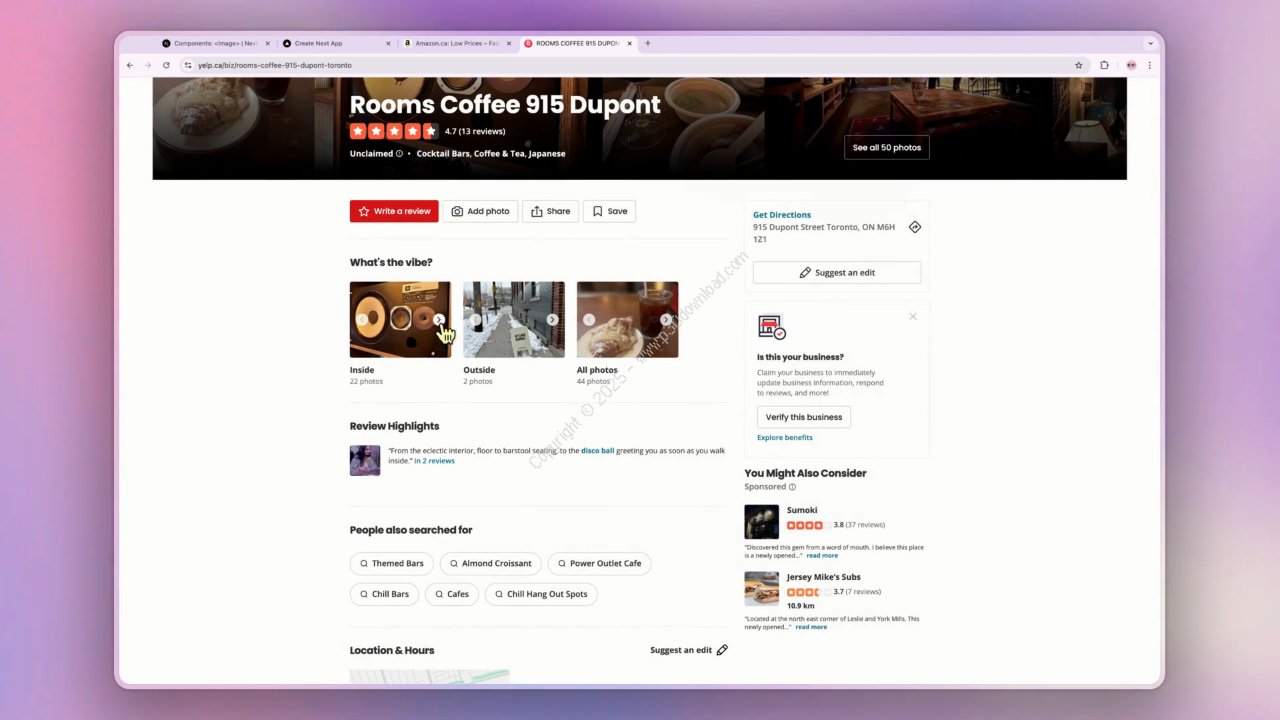Show the previous Outside photo with the left arrow
The image size is (1280, 720).
[476, 320]
